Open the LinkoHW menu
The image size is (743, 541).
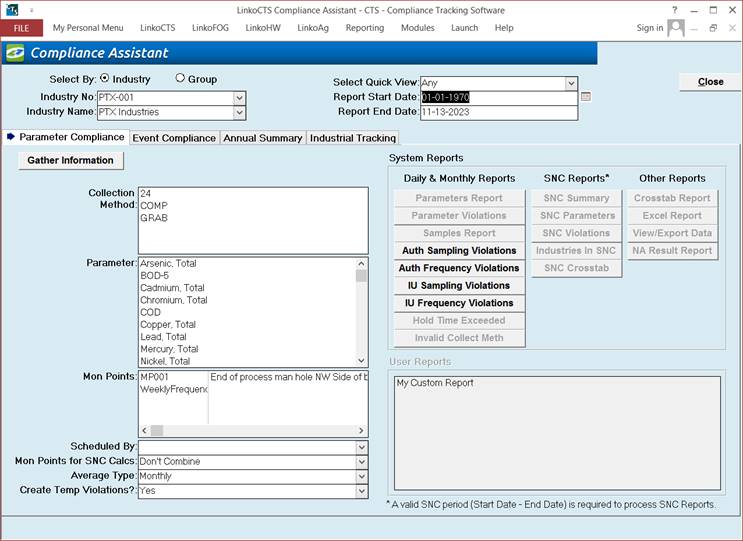coord(263,28)
